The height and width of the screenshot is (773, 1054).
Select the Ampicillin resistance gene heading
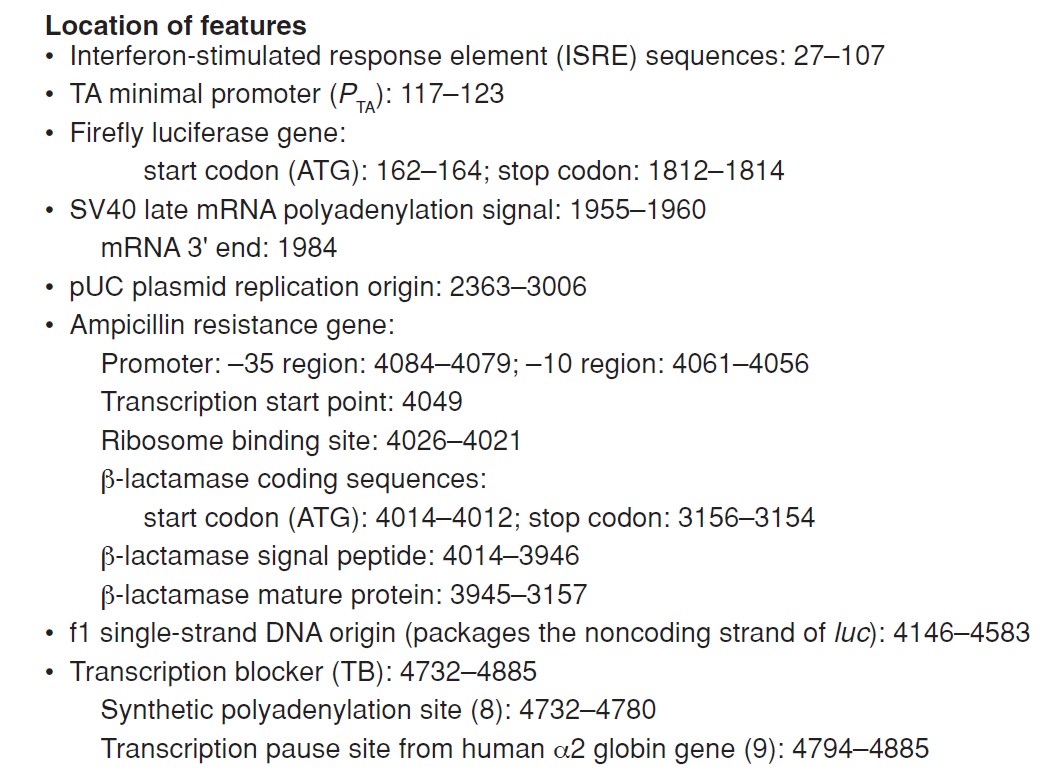pyautogui.click(x=232, y=325)
